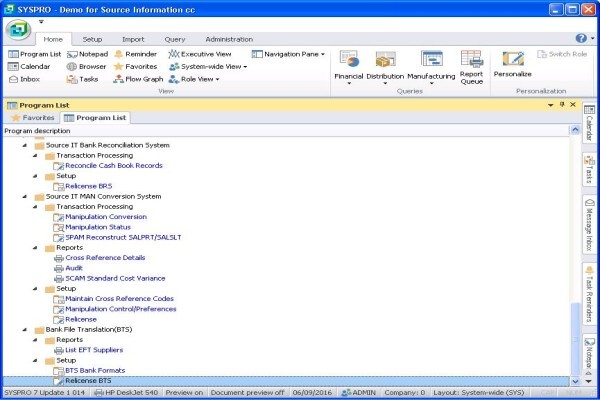600x400 pixels.
Task: Open the System-wide View dropdown
Action: (208, 67)
